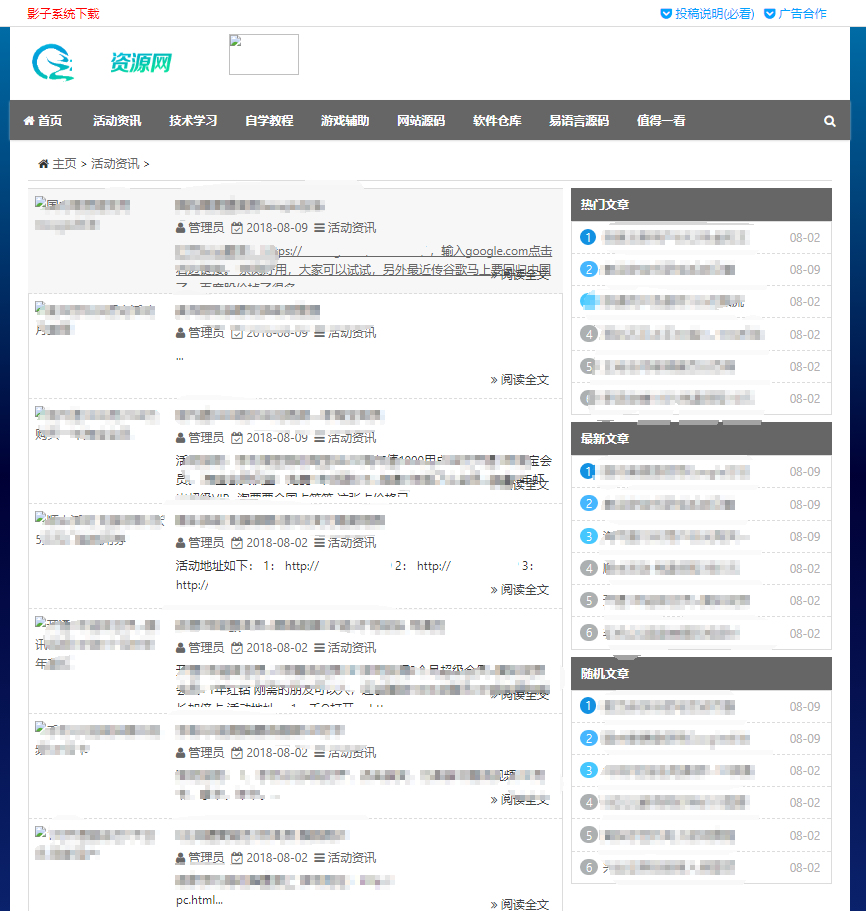Click number 3 badge in 随机文章 list
Image resolution: width=866 pixels, height=911 pixels.
[589, 771]
